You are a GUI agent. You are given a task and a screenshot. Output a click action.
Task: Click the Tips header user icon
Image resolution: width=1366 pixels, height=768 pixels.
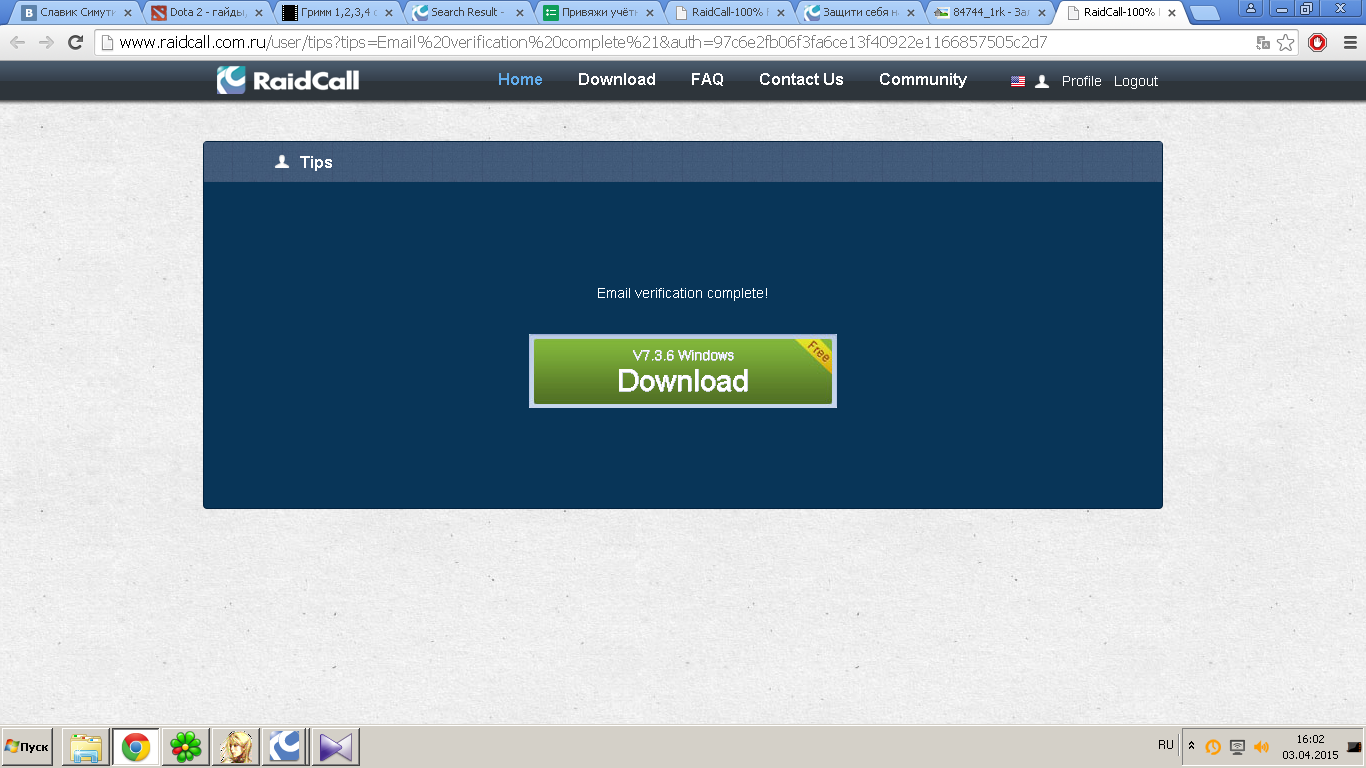282,162
